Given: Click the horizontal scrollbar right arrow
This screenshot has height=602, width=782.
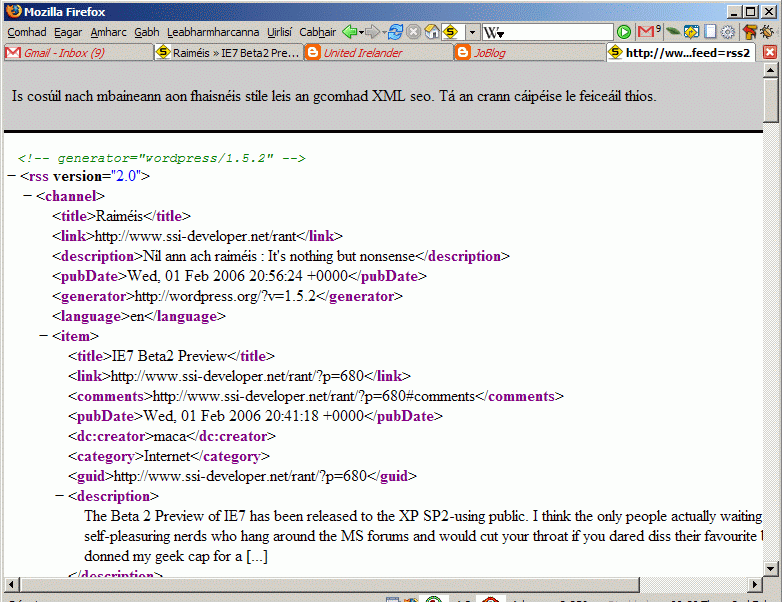Looking at the screenshot, I should click(x=755, y=584).
